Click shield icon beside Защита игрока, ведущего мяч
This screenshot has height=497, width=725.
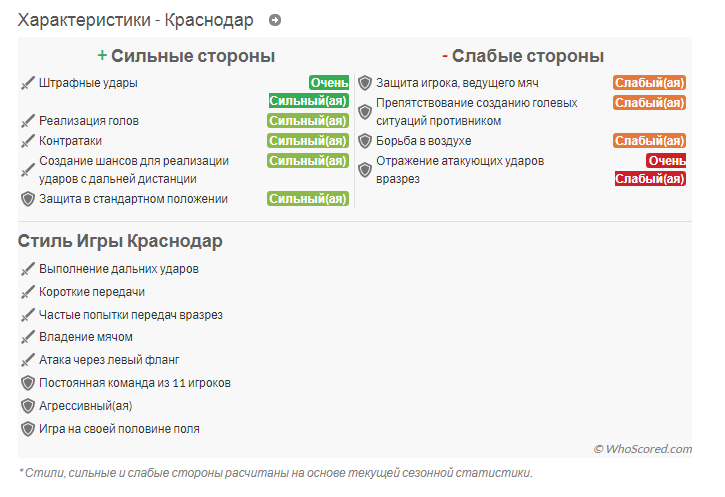pos(365,83)
